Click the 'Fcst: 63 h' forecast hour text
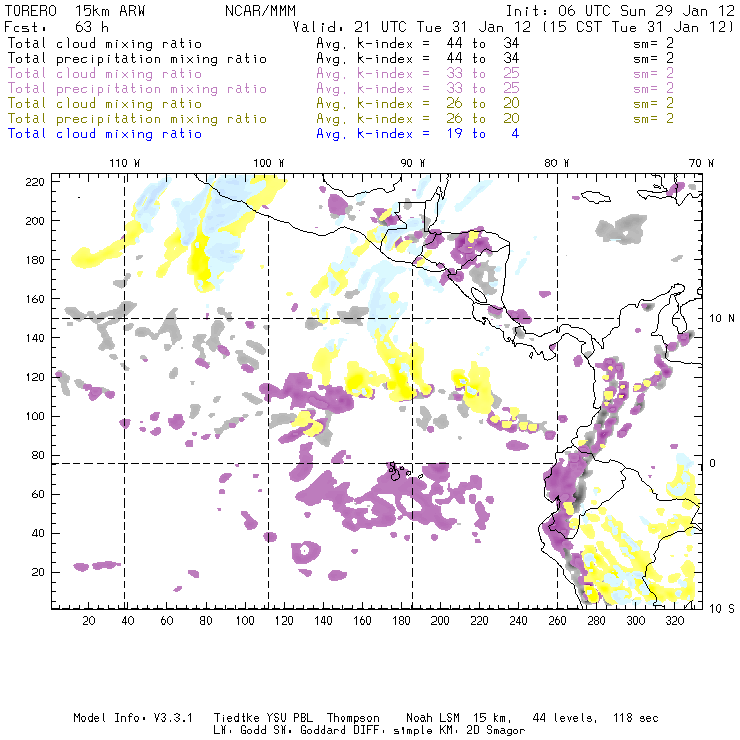 point(56,27)
